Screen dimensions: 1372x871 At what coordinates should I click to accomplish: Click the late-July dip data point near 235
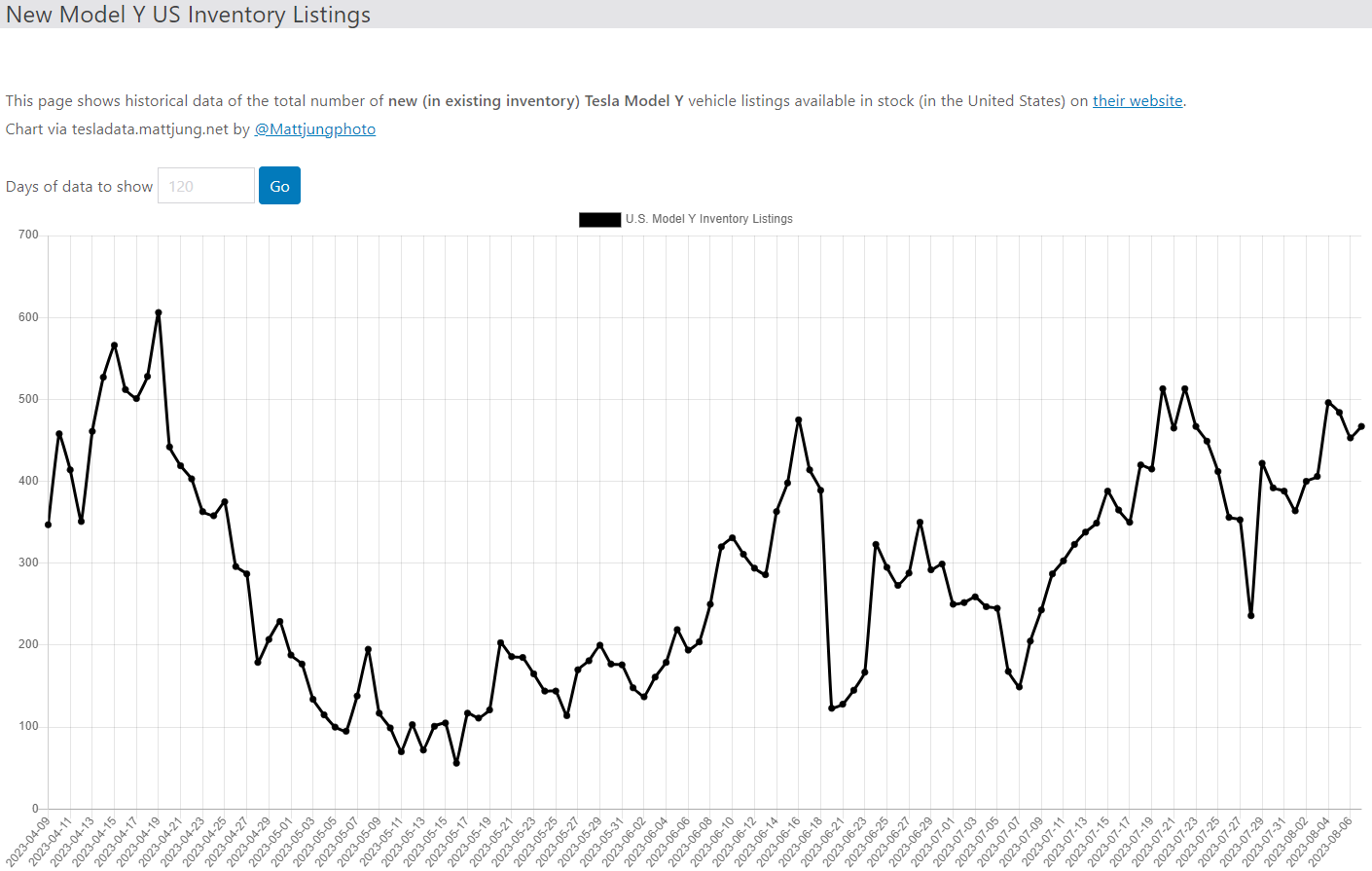pyautogui.click(x=1251, y=615)
